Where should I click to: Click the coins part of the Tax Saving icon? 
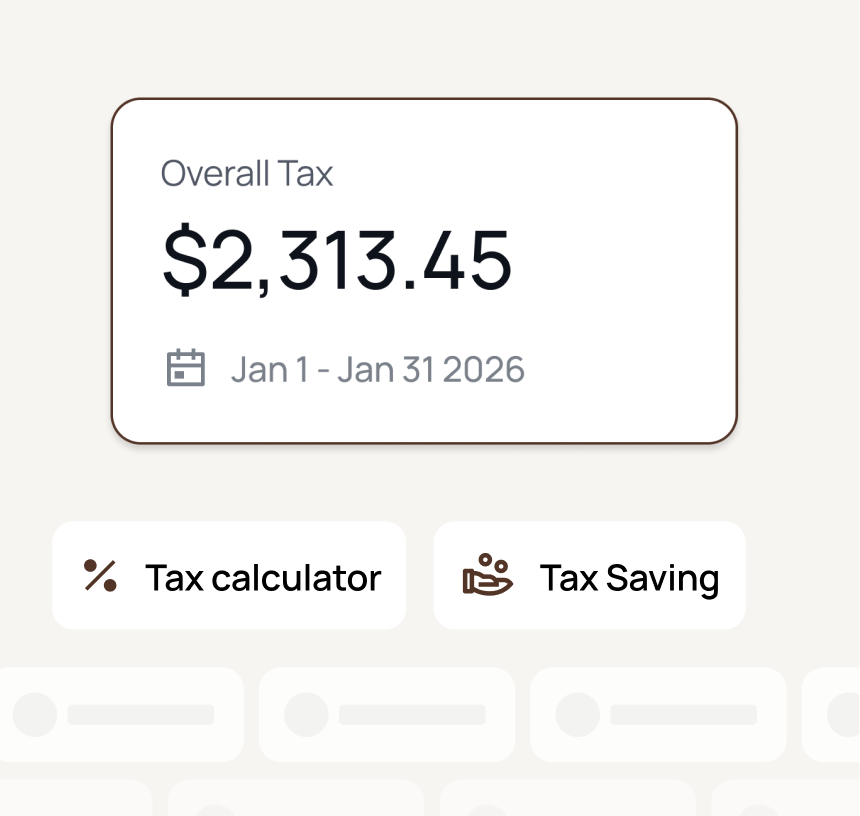(494, 564)
